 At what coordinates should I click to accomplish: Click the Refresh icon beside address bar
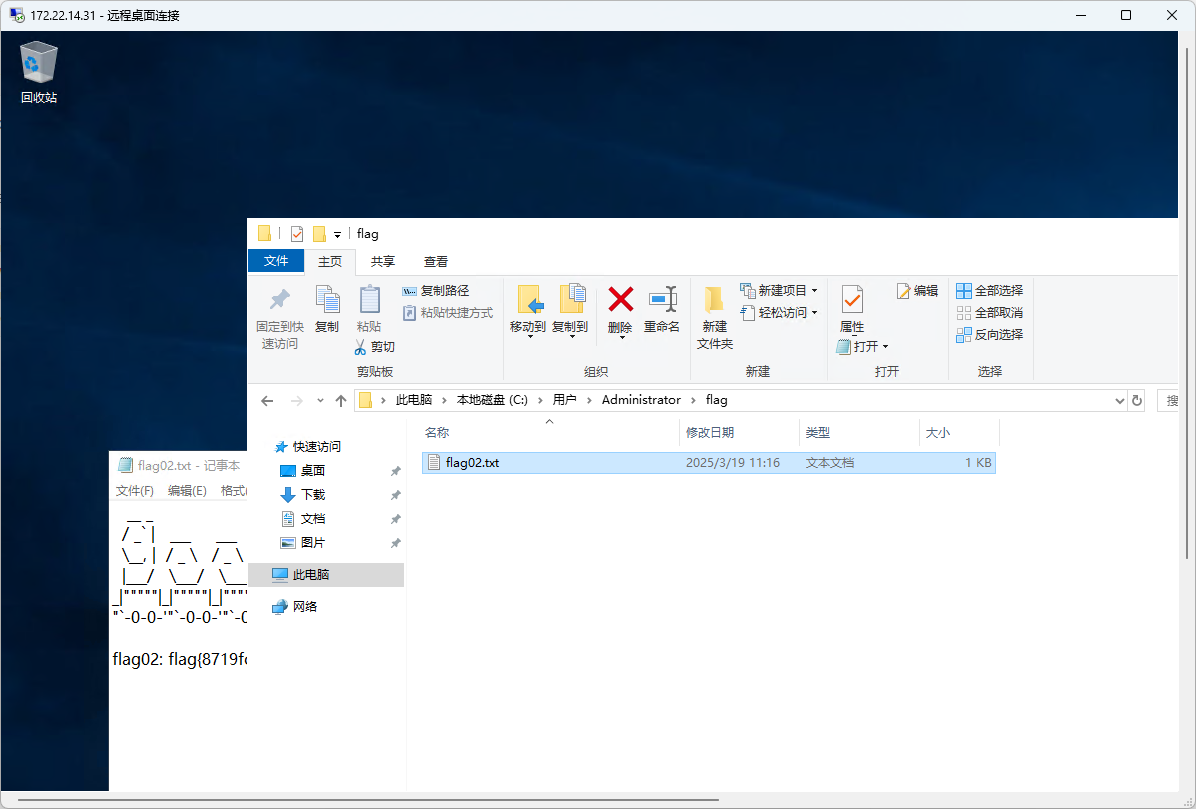(x=1136, y=400)
